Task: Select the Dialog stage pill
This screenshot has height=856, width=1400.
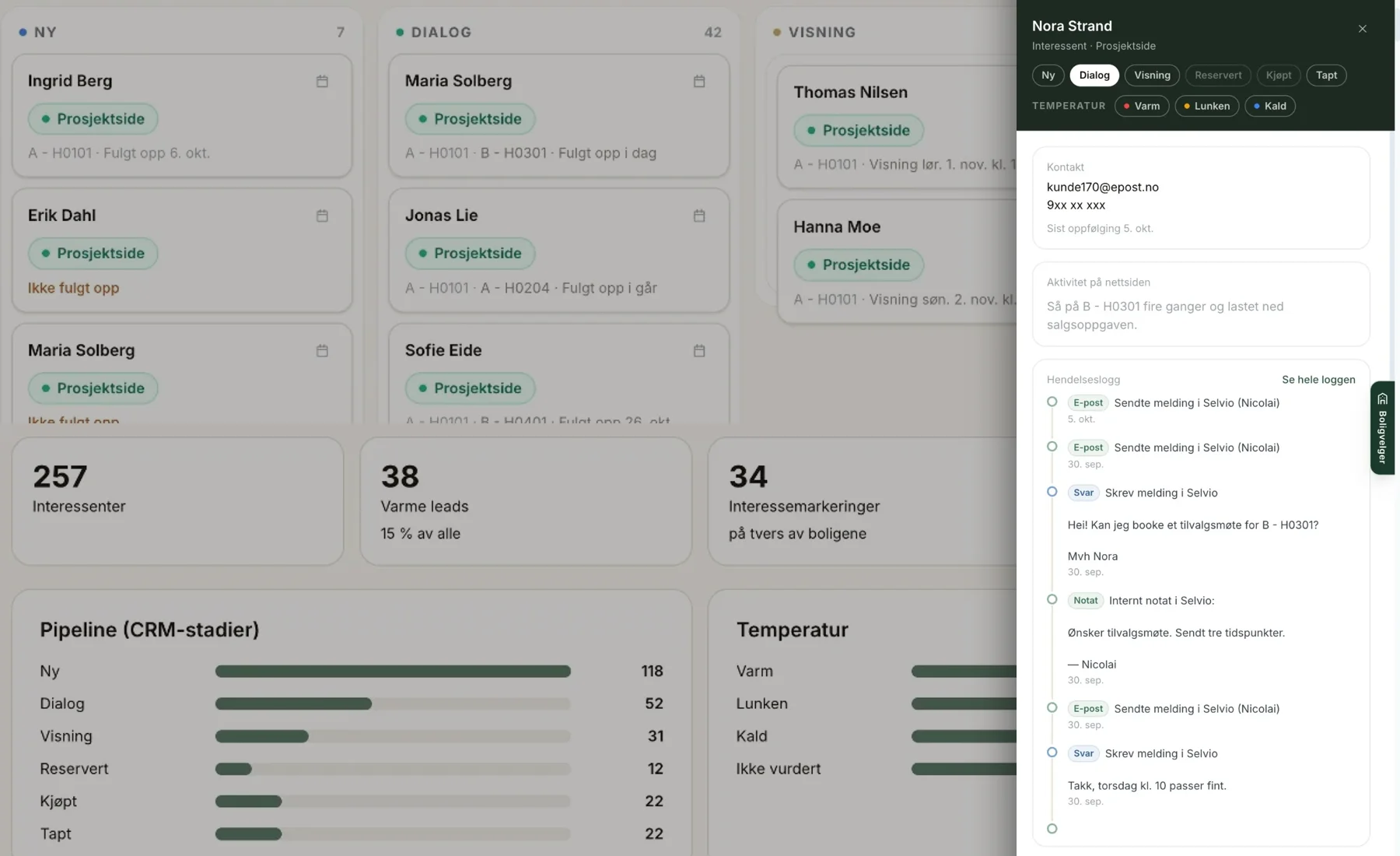Action: pos(1094,75)
